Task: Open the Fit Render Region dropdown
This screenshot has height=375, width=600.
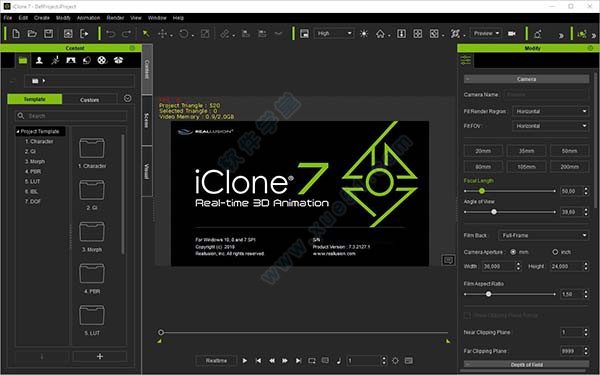Action: point(550,111)
